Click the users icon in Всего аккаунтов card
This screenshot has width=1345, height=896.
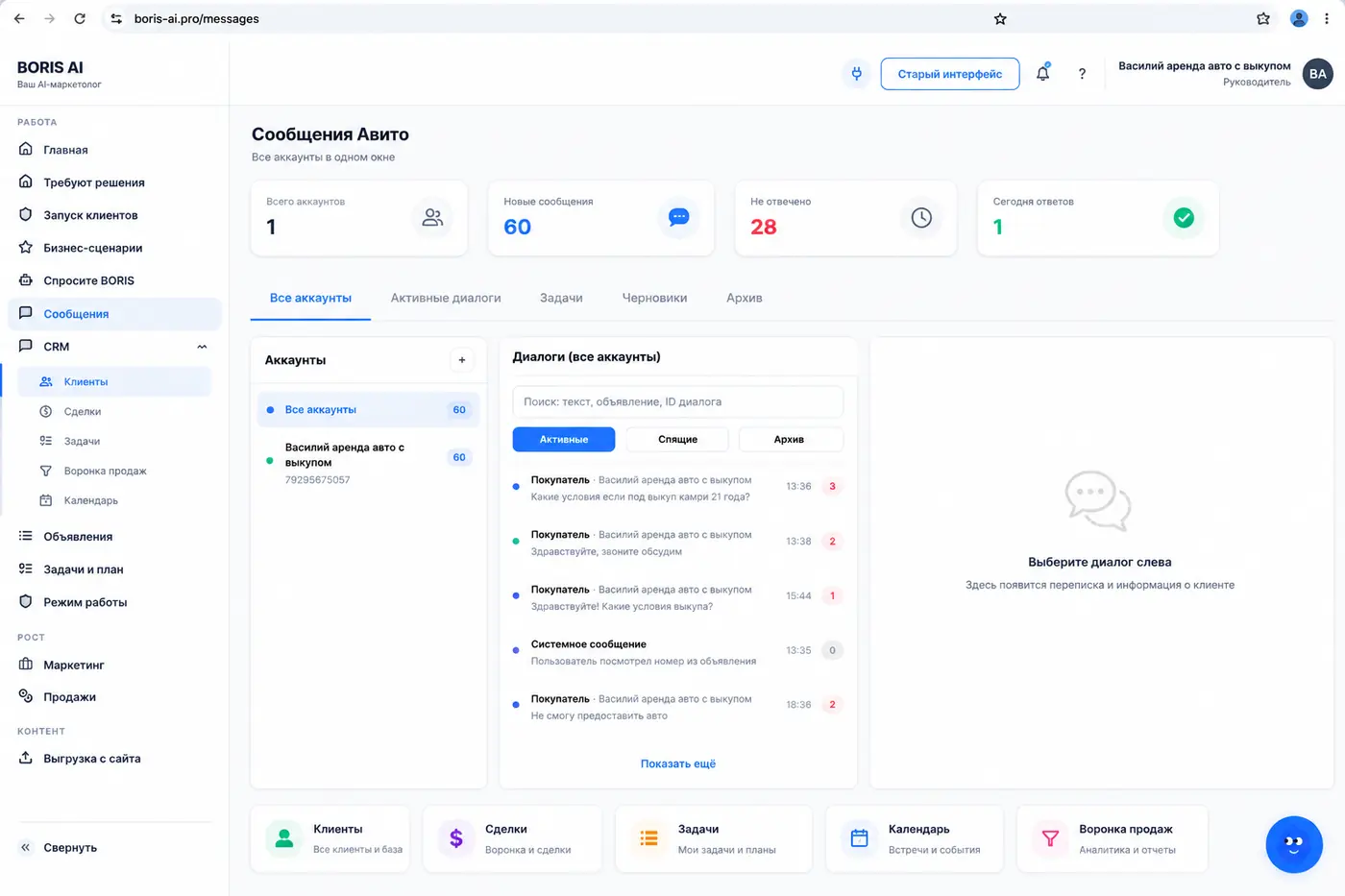pyautogui.click(x=432, y=218)
